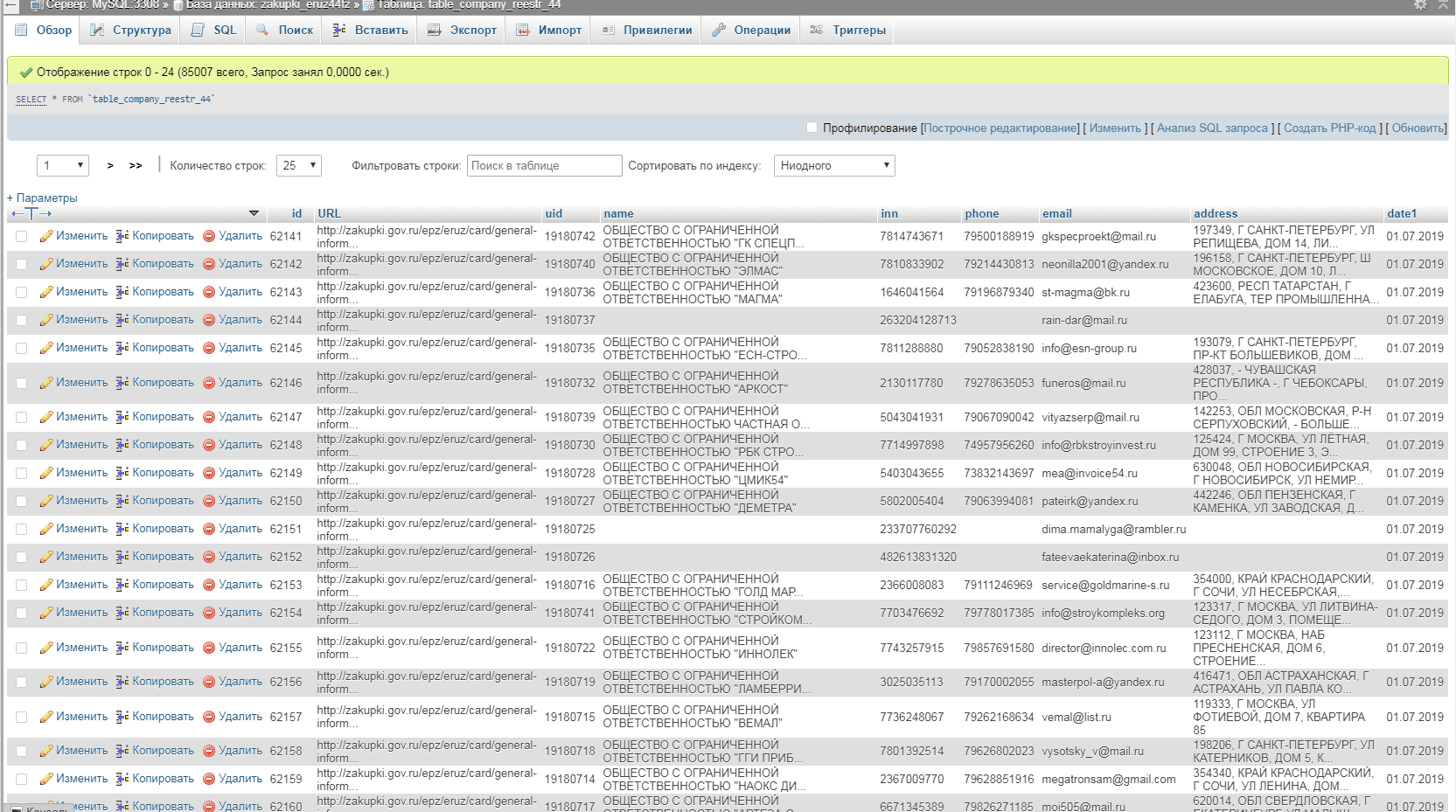Open the Количество строк dropdown

tap(299, 165)
